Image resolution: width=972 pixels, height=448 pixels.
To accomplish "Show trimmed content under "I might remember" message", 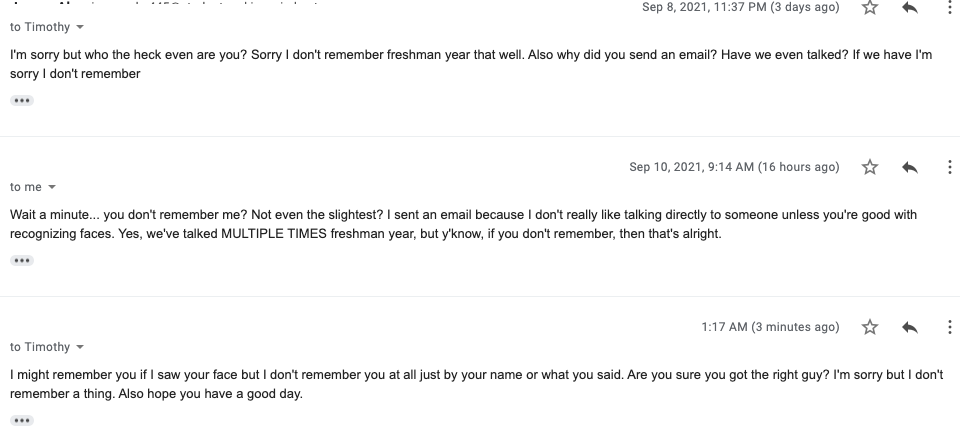I will [22, 420].
